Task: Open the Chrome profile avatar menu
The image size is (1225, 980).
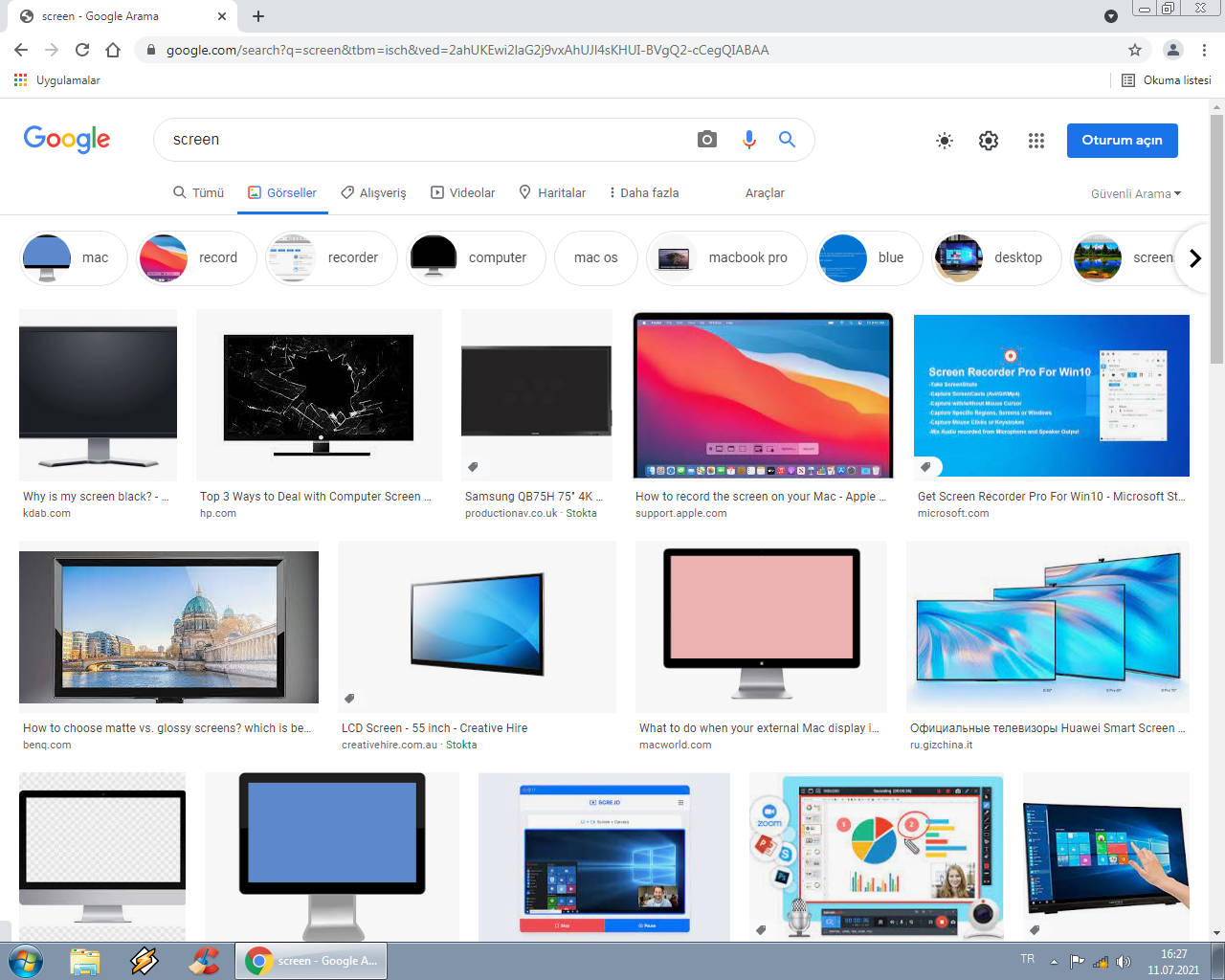Action: click(1173, 50)
